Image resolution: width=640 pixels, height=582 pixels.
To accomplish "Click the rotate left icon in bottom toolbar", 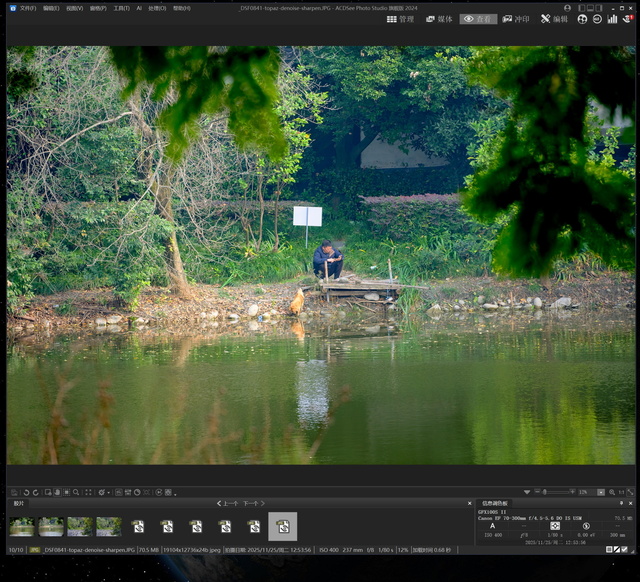I will 26,492.
